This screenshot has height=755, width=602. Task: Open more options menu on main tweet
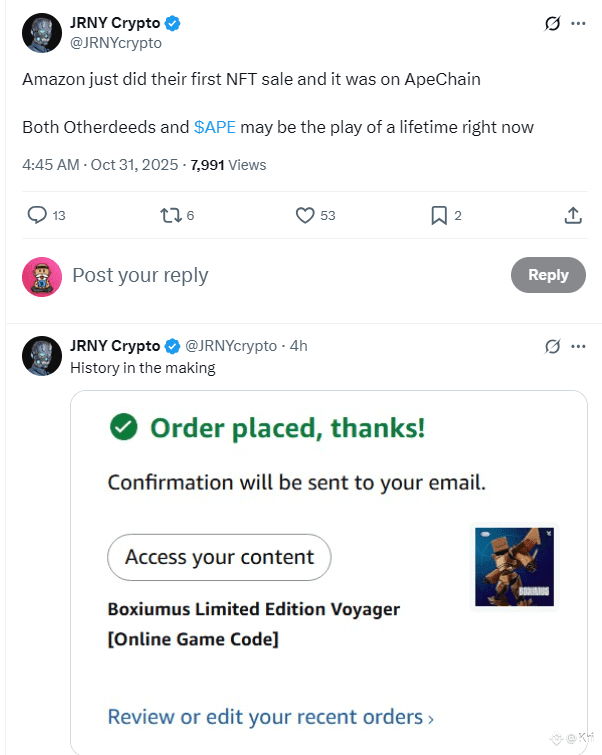tap(578, 23)
